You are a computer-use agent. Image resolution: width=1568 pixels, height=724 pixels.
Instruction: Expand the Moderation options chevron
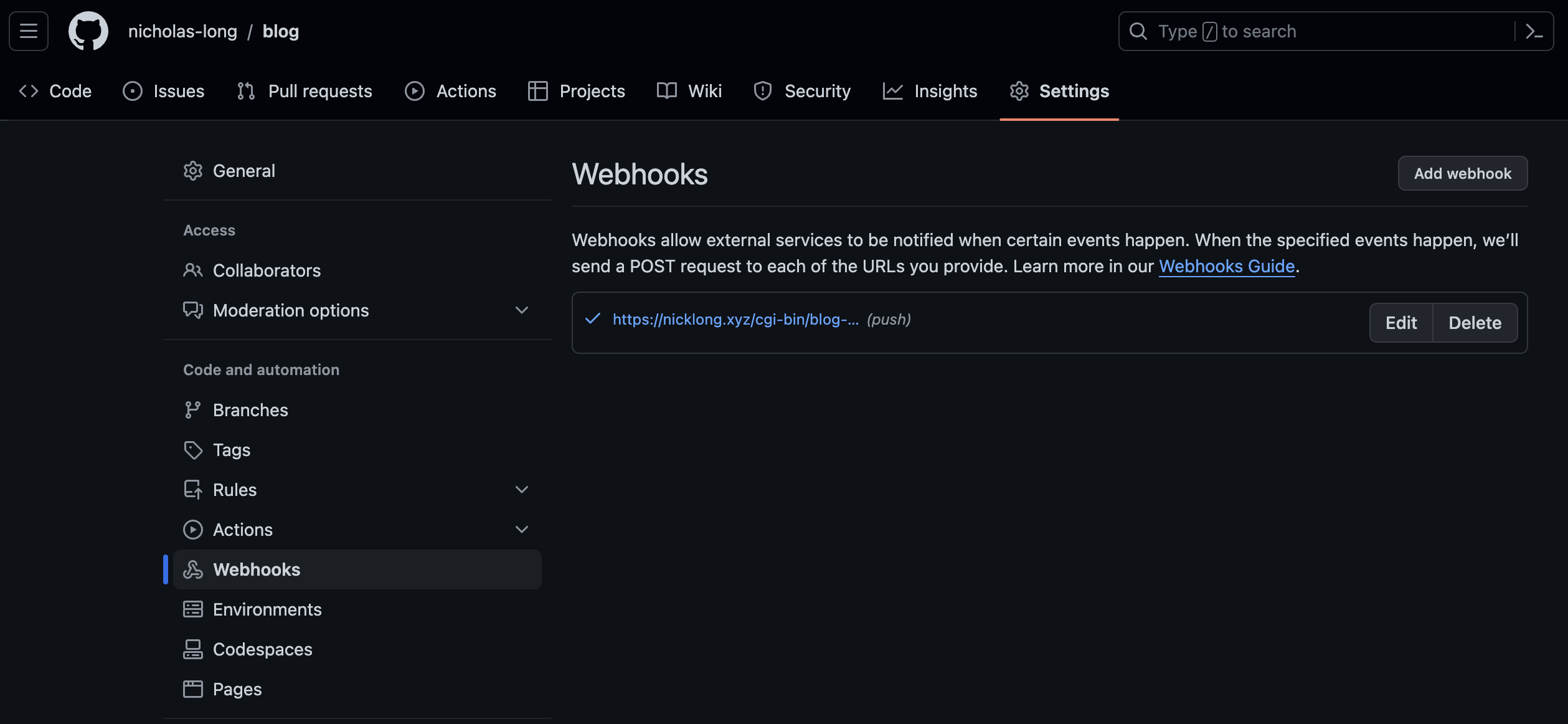522,310
